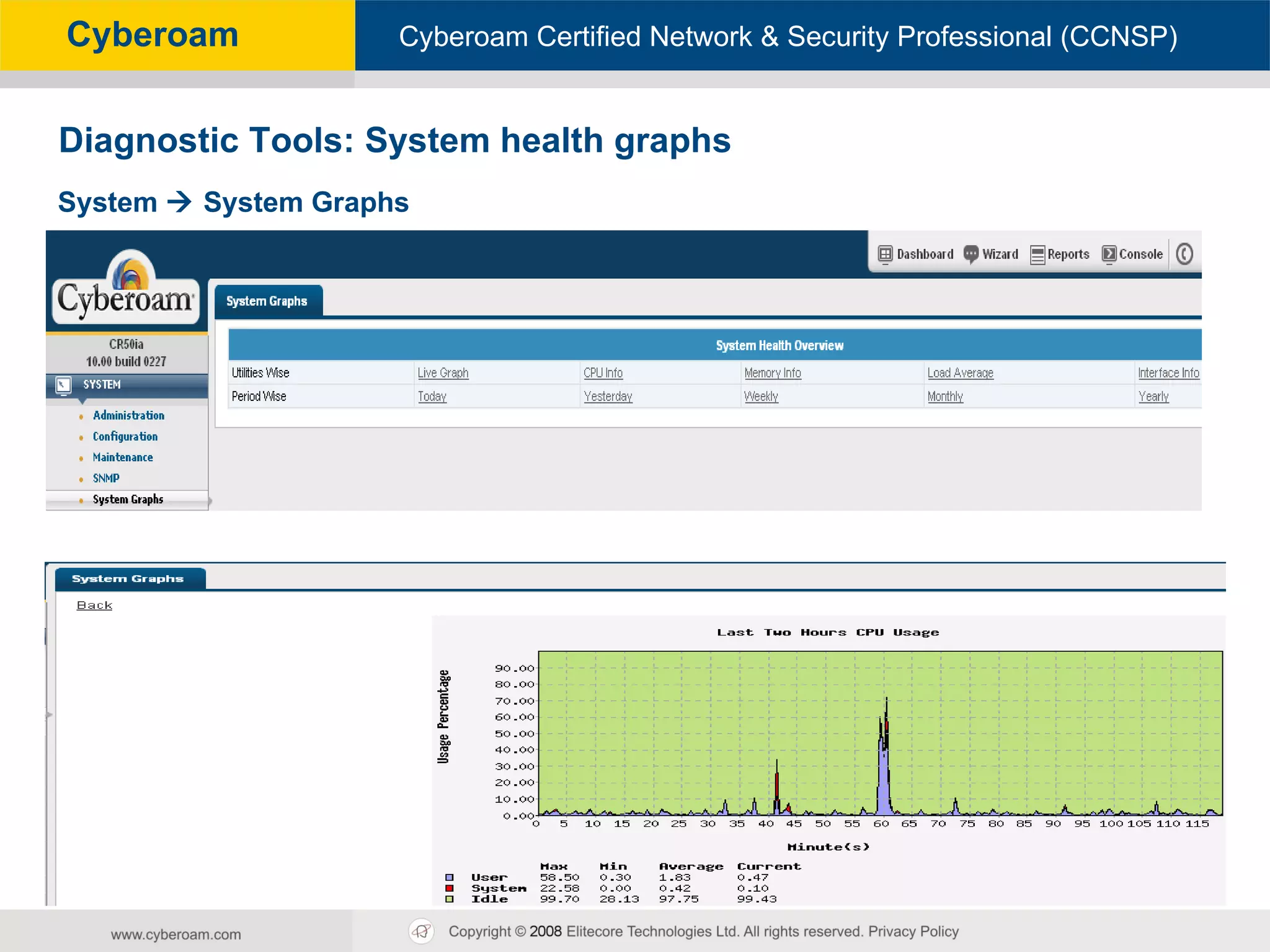Click the Idle Average value 97.75
The height and width of the screenshot is (952, 1270).
pyautogui.click(x=678, y=899)
